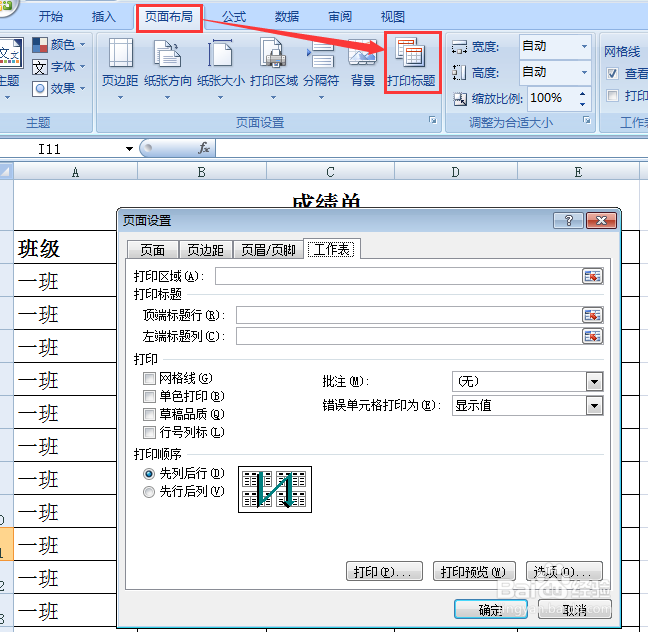Click the formula bar input area
Image resolution: width=648 pixels, height=632 pixels.
point(431,148)
